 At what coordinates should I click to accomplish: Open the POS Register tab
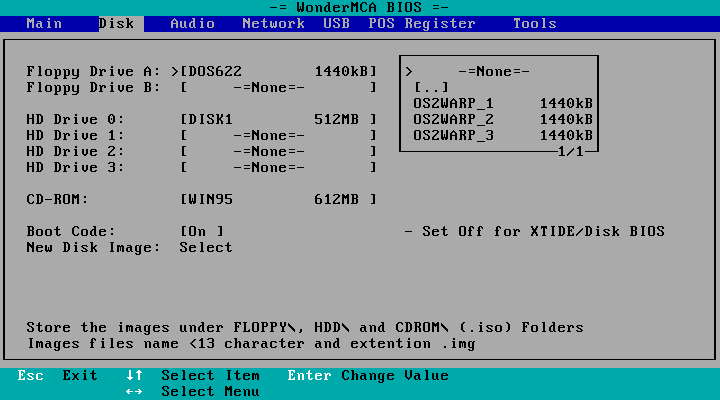tap(422, 23)
